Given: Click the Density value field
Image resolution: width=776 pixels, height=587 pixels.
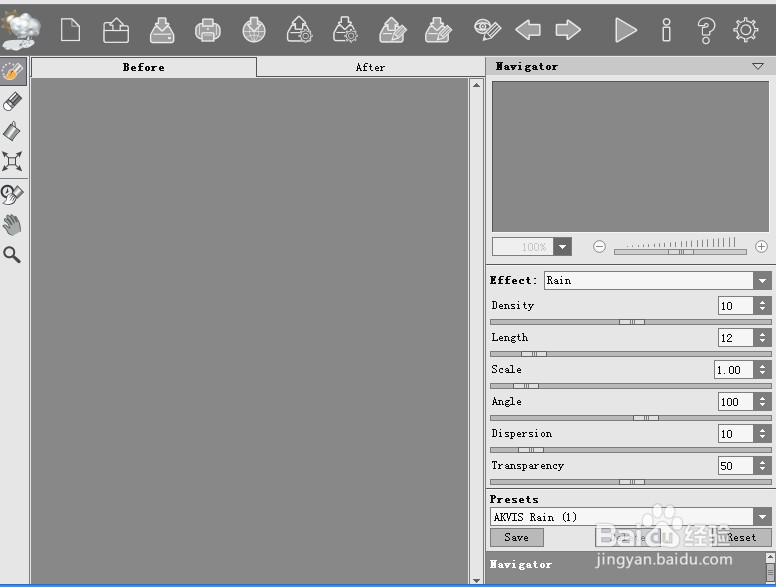Looking at the screenshot, I should [735, 306].
